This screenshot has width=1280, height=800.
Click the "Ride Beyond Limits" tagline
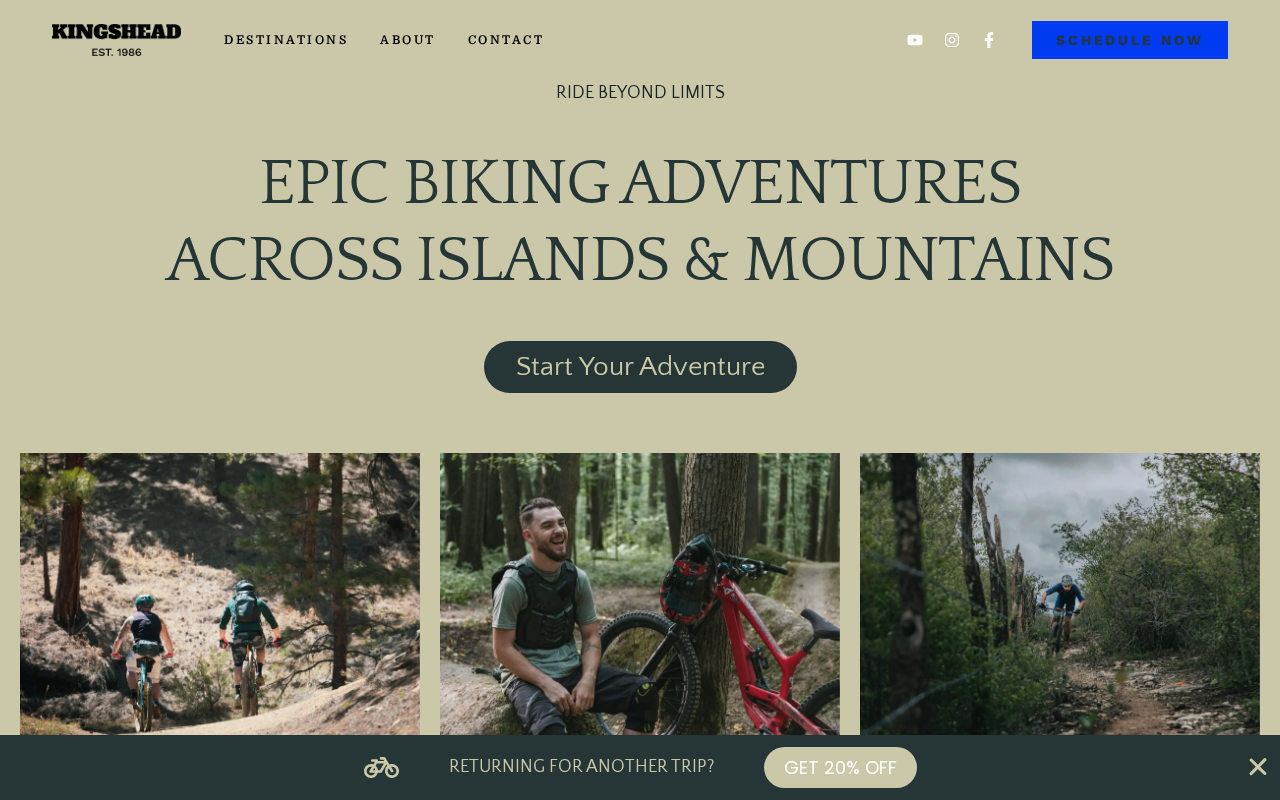pyautogui.click(x=640, y=93)
